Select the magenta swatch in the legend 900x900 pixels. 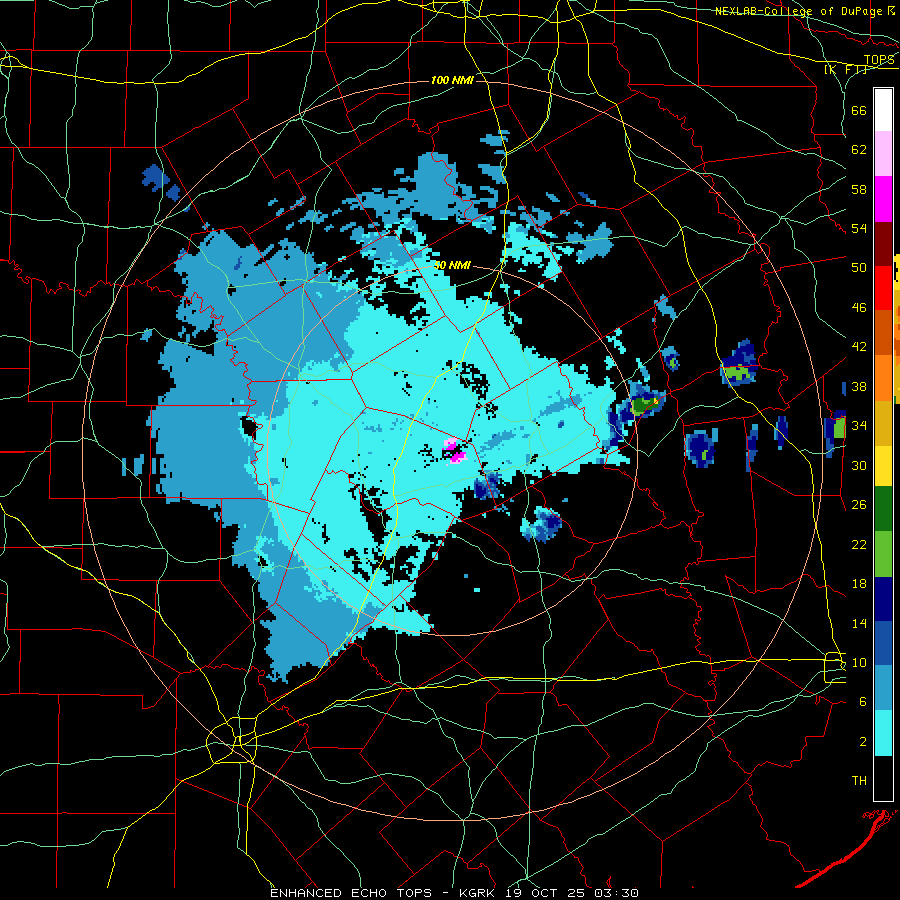tap(883, 199)
